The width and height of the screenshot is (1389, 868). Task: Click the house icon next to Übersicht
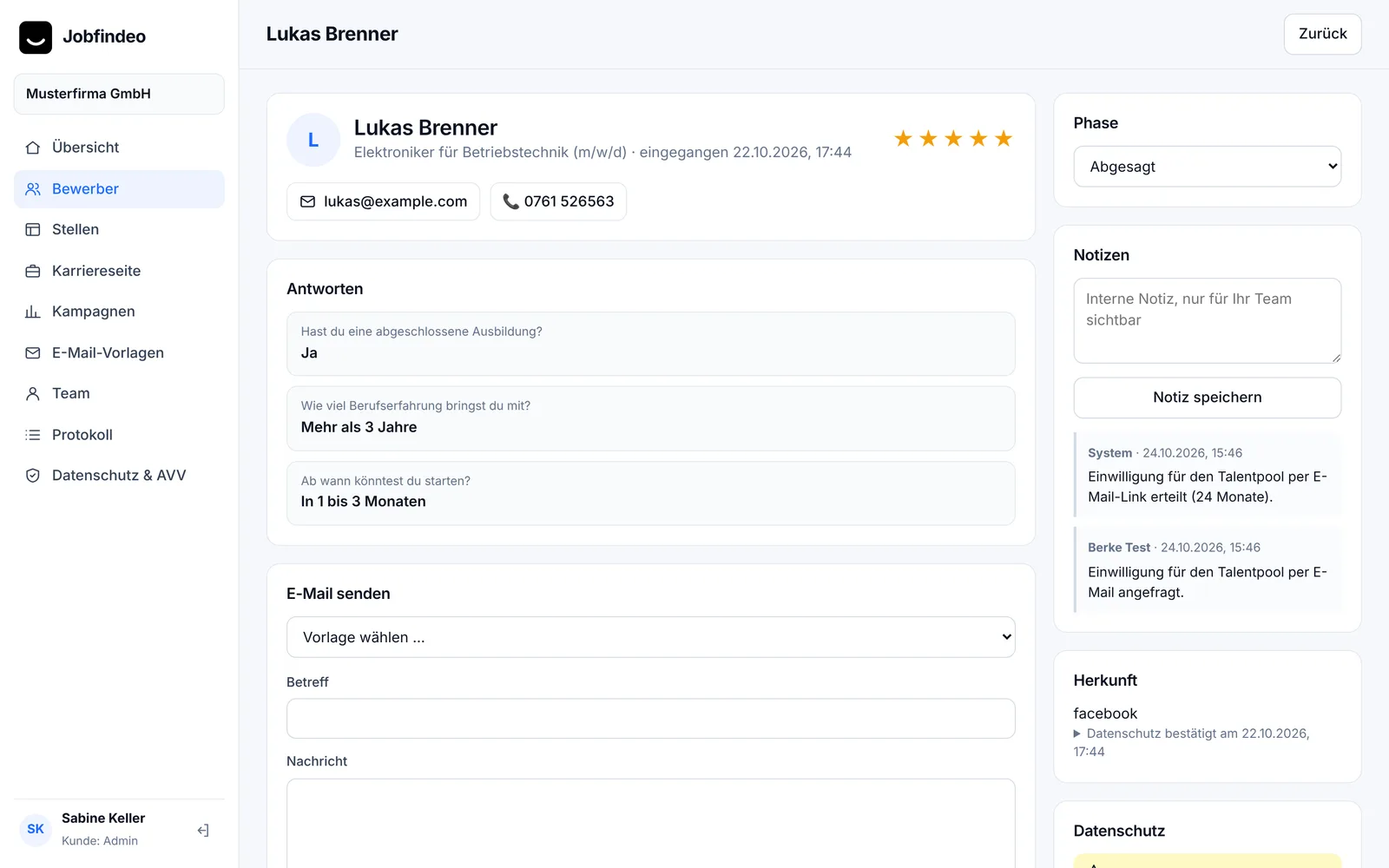[x=33, y=148]
